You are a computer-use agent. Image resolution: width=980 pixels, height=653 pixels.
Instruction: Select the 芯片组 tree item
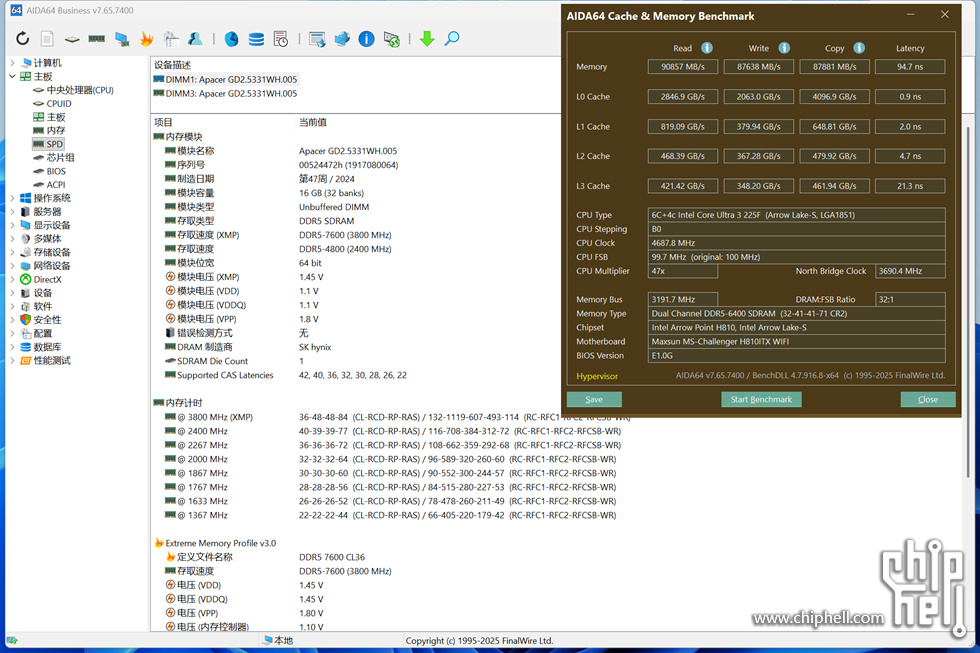(x=61, y=157)
